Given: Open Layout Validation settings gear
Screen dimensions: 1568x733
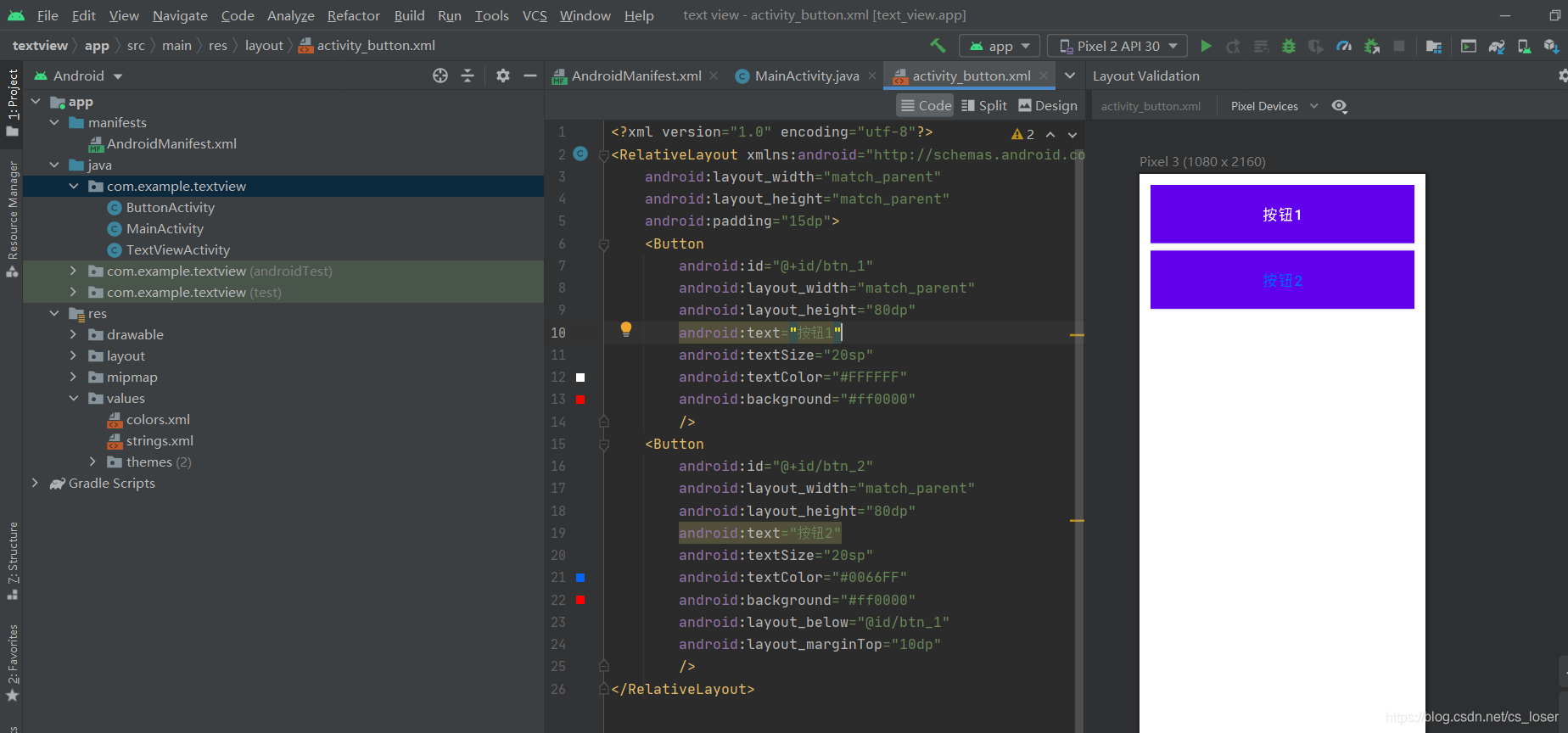Looking at the screenshot, I should [1563, 76].
